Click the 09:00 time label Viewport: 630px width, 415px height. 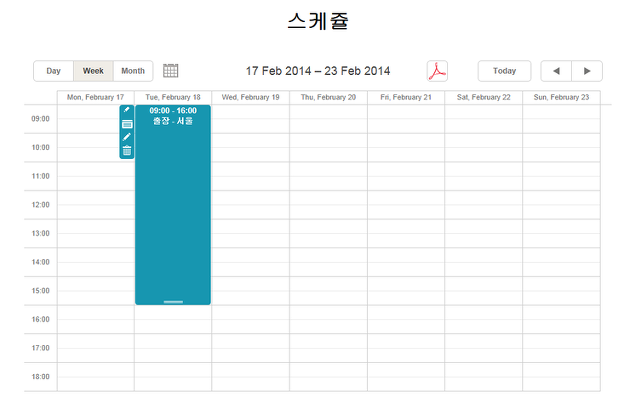point(41,119)
